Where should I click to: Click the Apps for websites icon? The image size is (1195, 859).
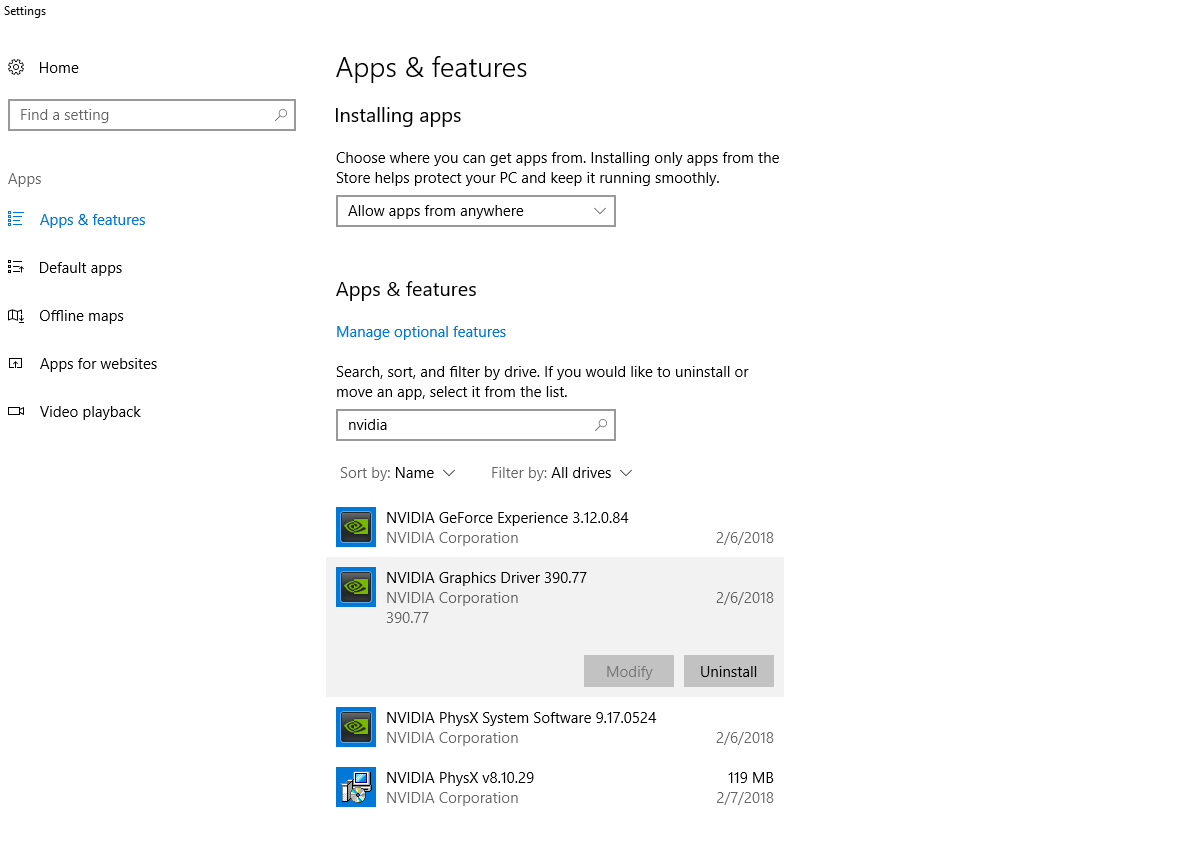pyautogui.click(x=15, y=364)
